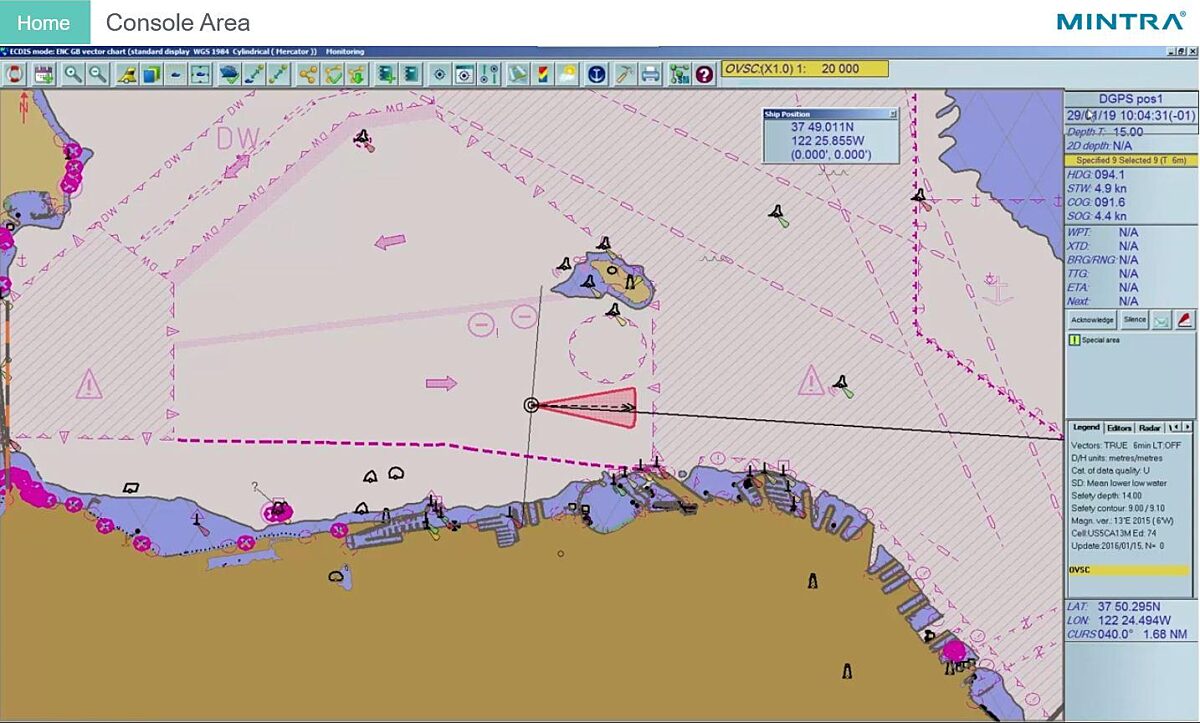This screenshot has height=723, width=1200.
Task: Switch to the Editors tab
Action: 1119,428
